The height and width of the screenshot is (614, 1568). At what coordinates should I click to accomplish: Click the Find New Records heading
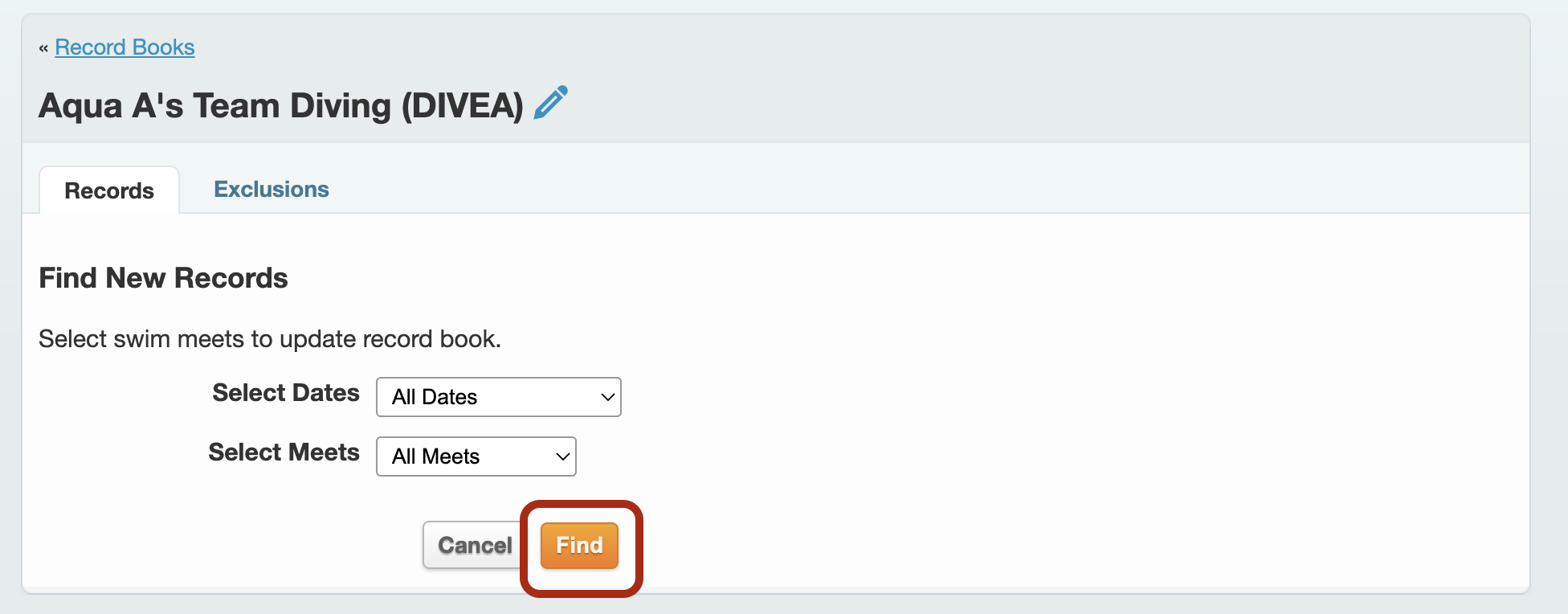coord(163,278)
